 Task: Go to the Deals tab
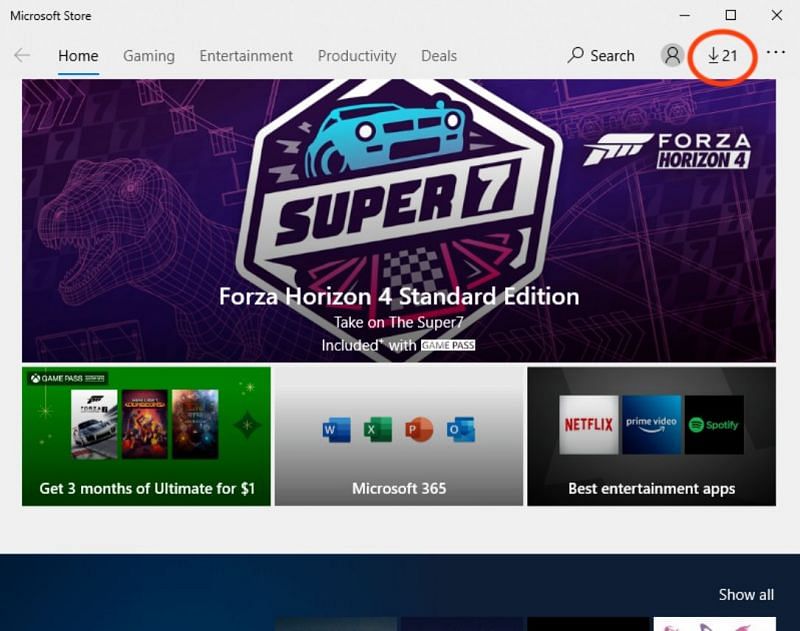coord(439,56)
